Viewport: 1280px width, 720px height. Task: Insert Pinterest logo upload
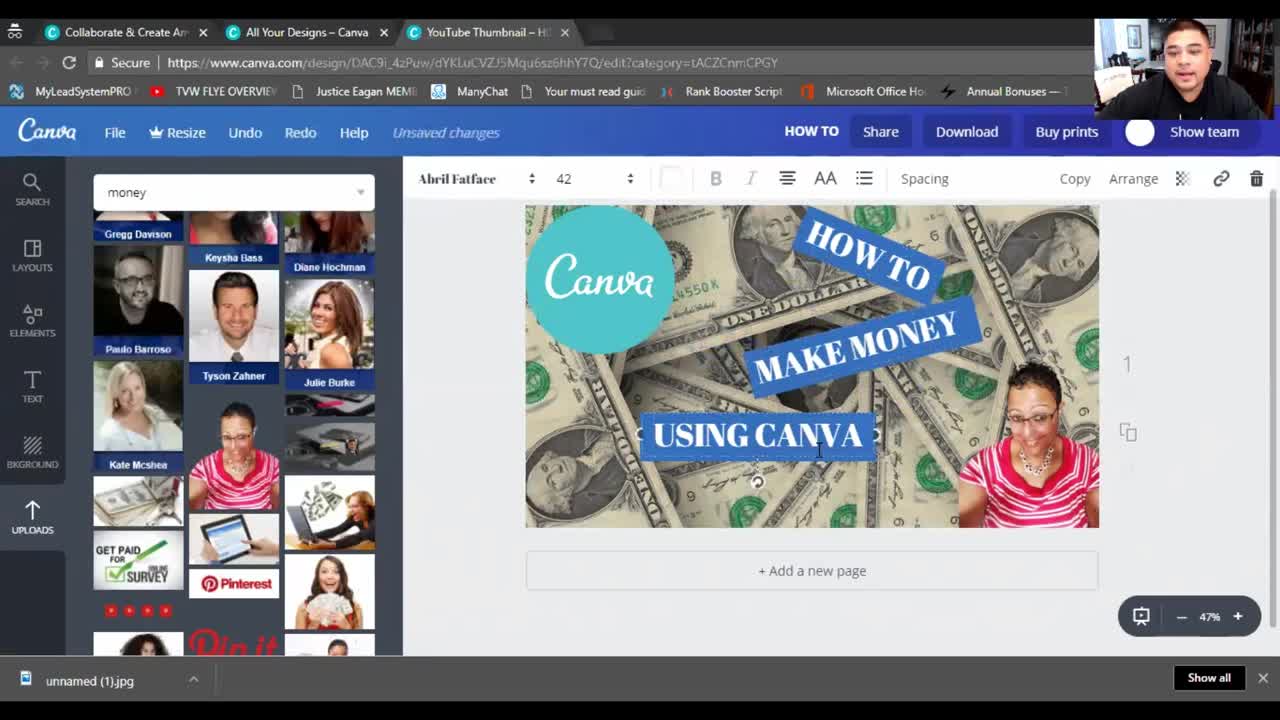234,583
